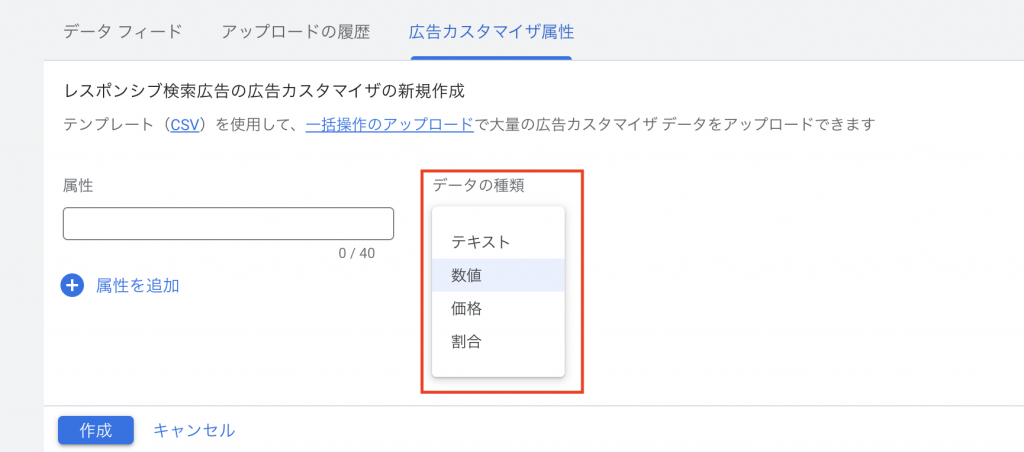Follow the 一括操作のアップロード link
This screenshot has height=452, width=1024.
(389, 125)
